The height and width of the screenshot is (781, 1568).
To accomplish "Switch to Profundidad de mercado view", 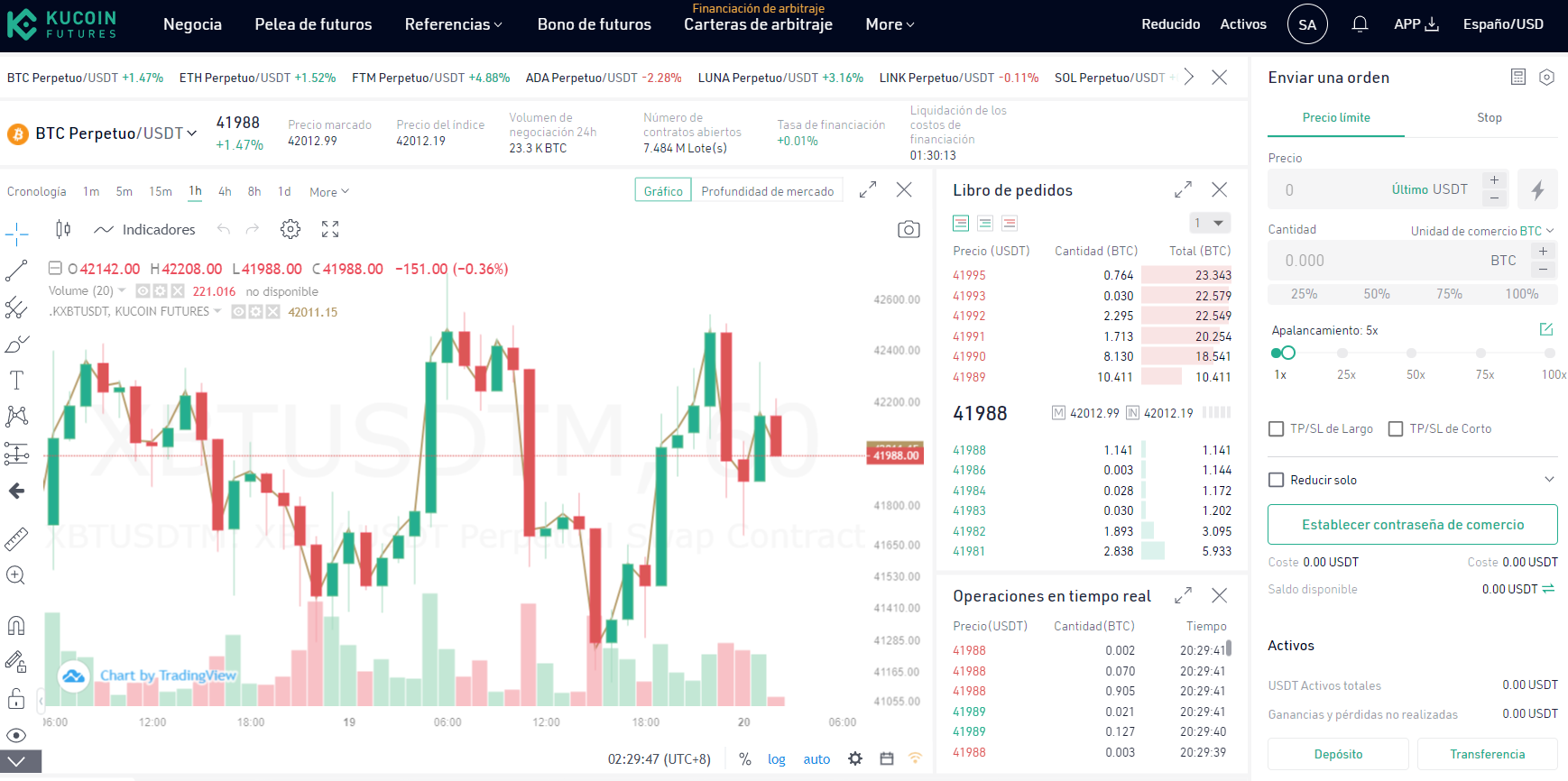I will click(x=768, y=191).
